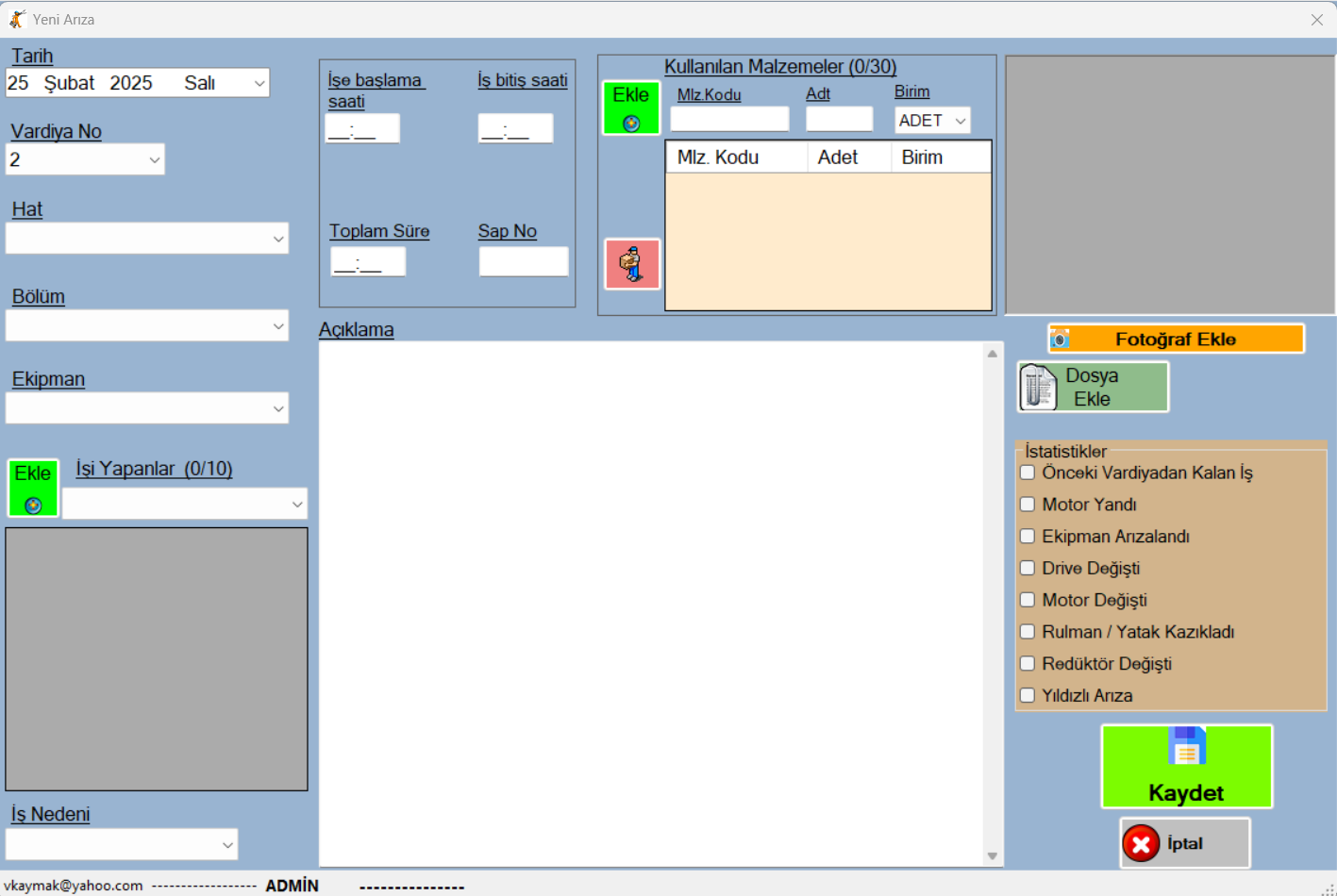Click the red worker carrying box icon

point(632,264)
